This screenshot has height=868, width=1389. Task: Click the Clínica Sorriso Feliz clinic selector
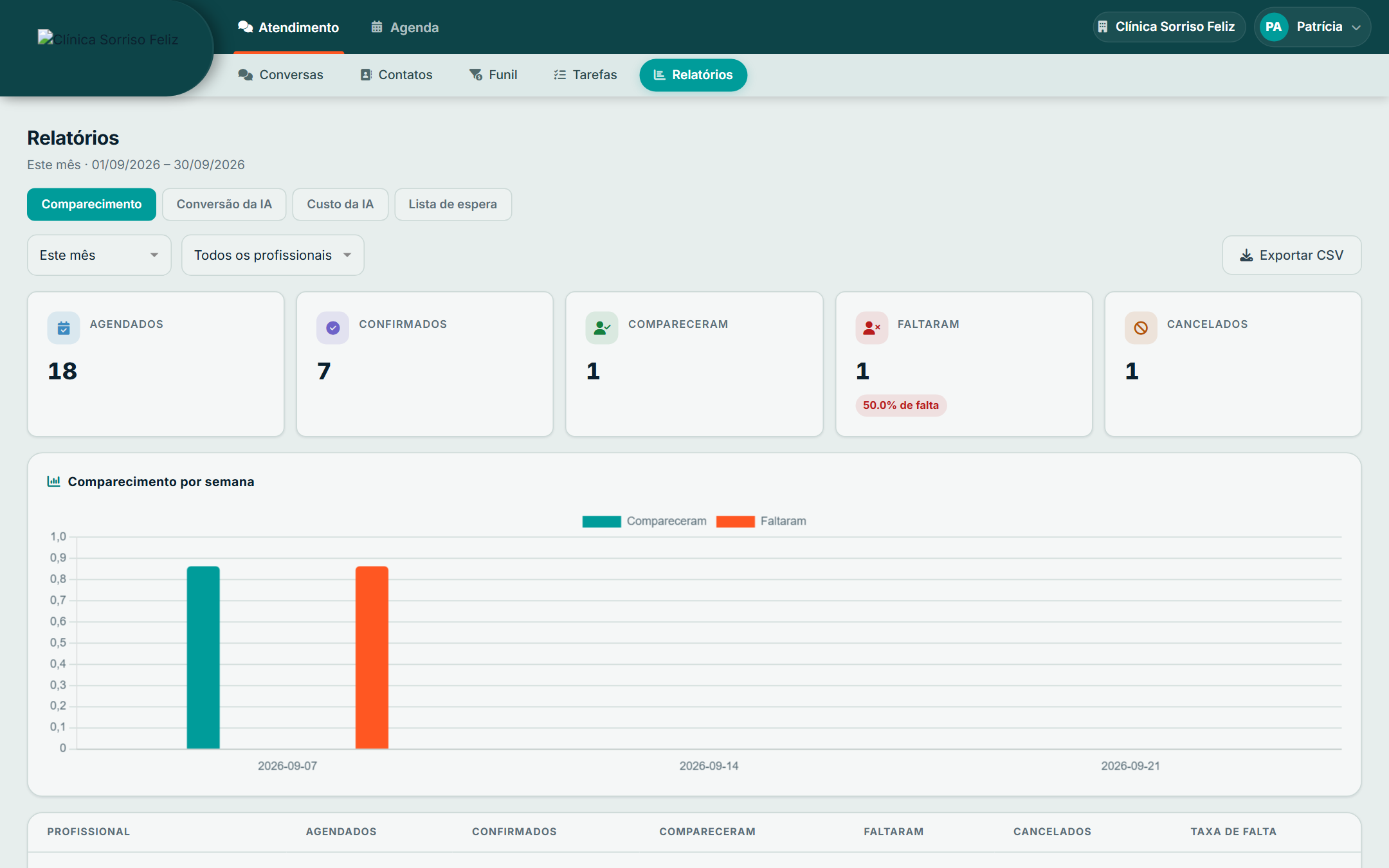pos(1169,27)
